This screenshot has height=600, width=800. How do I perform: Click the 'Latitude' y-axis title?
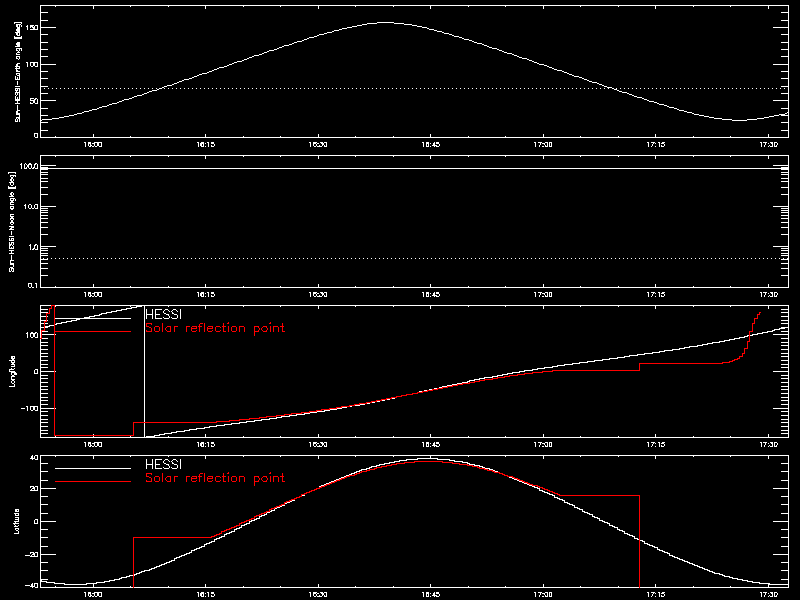pyautogui.click(x=17, y=521)
